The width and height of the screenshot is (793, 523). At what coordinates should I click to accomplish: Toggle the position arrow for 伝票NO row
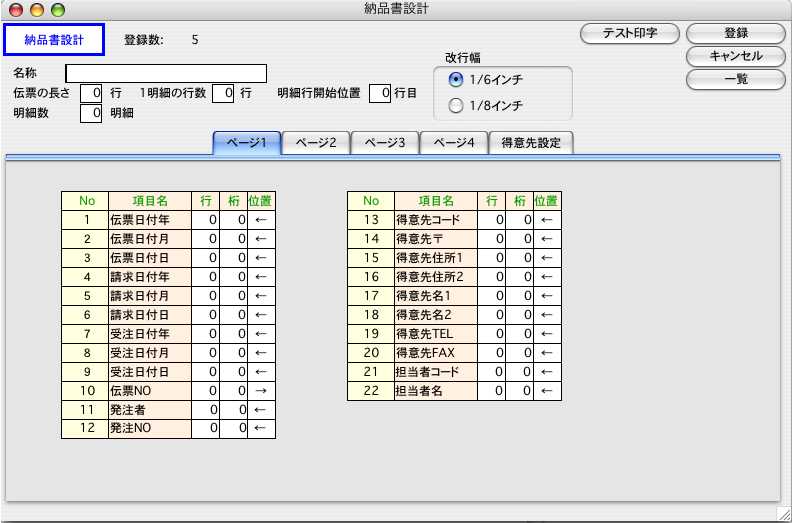[261, 391]
